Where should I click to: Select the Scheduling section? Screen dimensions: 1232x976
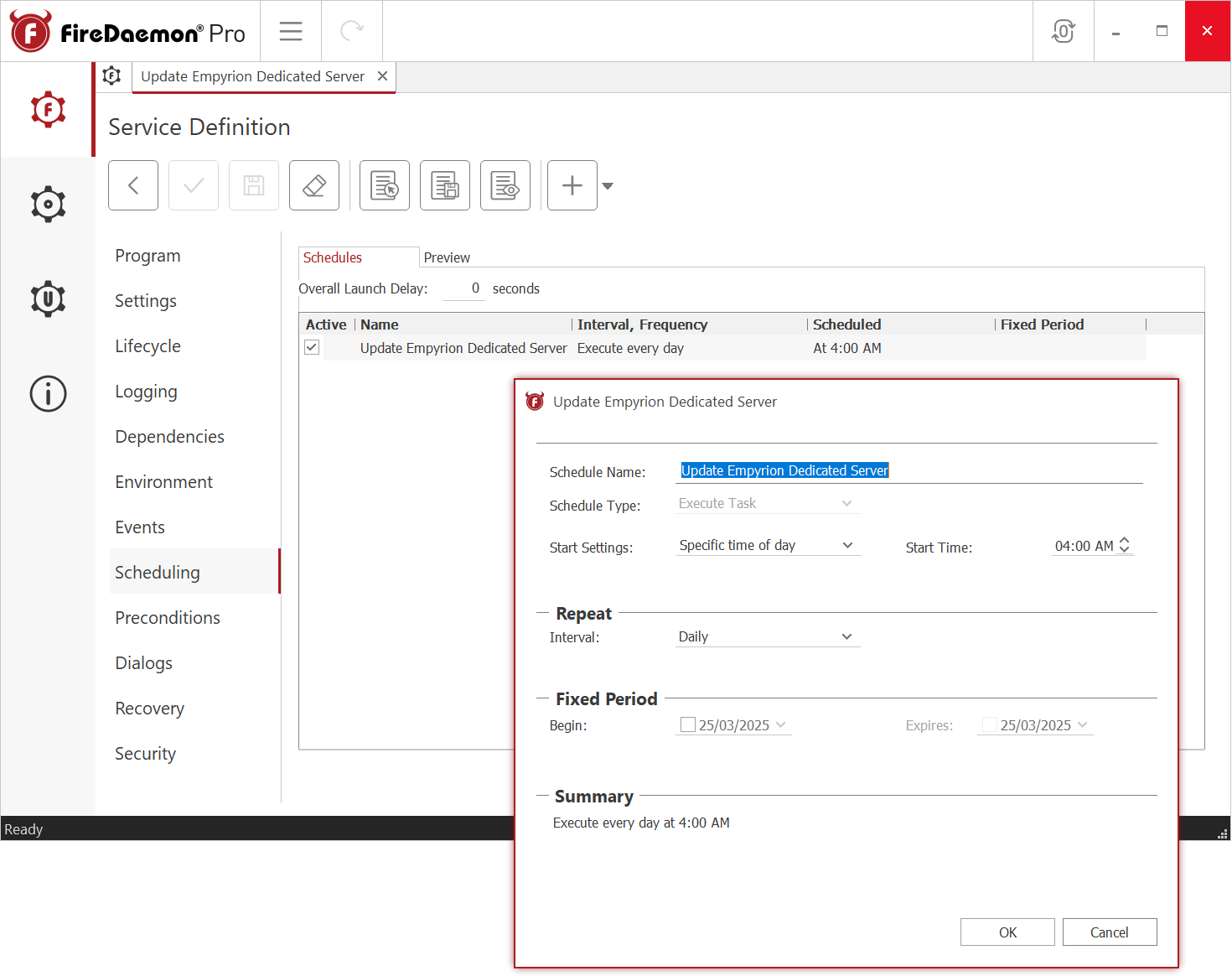coord(194,572)
